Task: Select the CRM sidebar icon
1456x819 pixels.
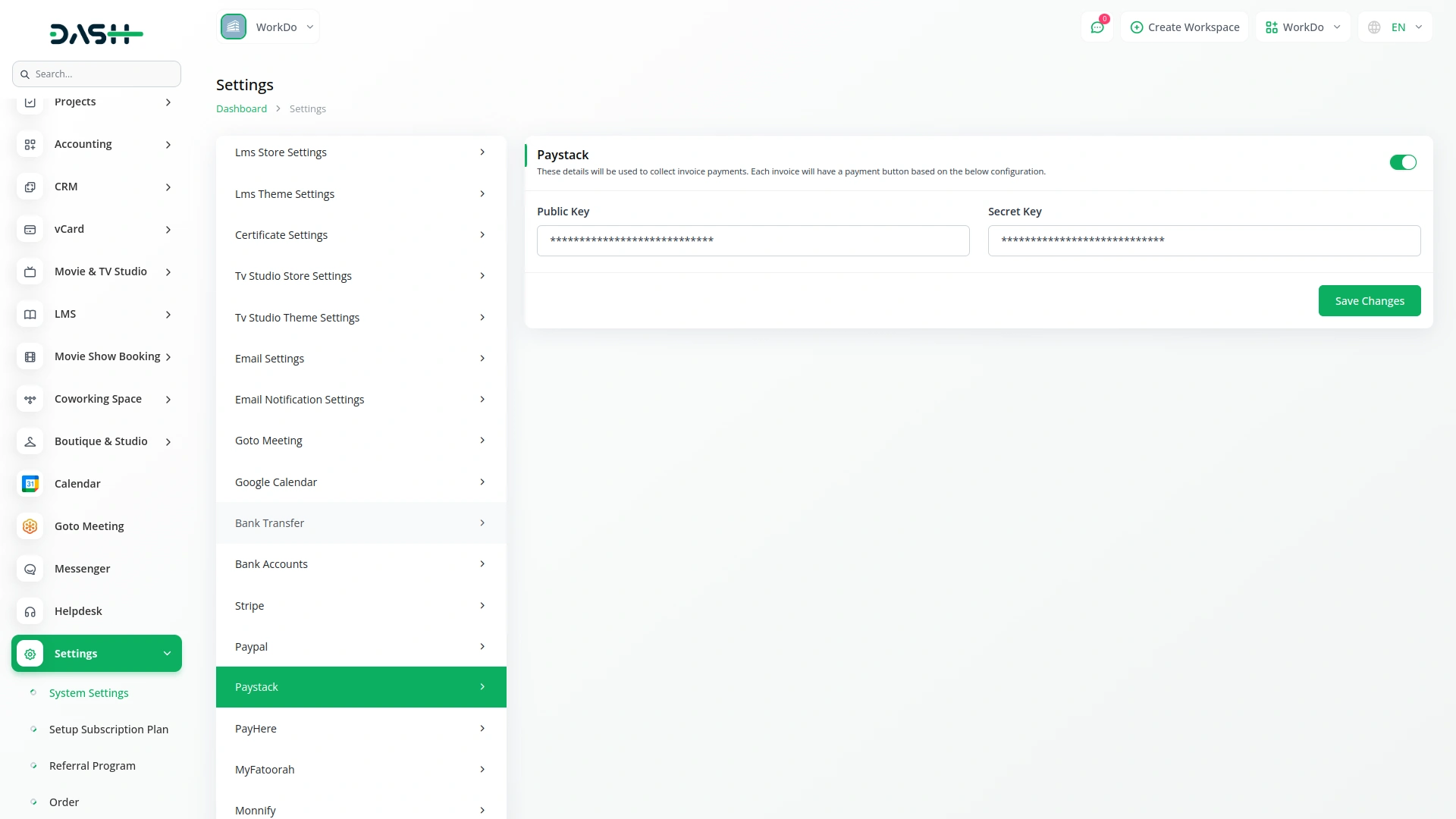Action: point(30,187)
